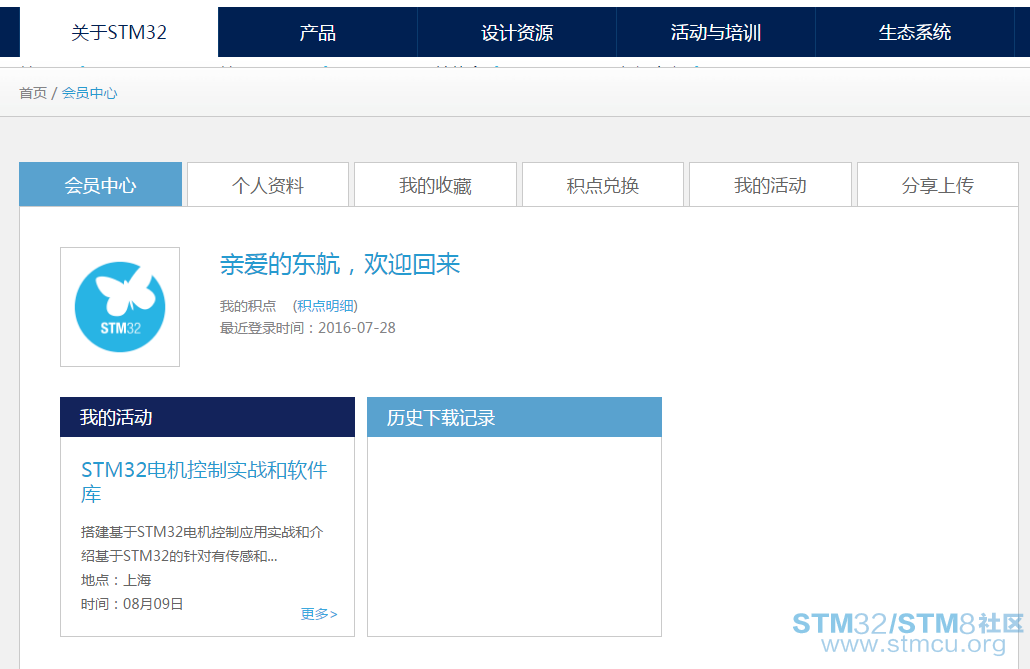Open the 生态系统 navigation menu
The height and width of the screenshot is (669, 1030).
point(915,32)
